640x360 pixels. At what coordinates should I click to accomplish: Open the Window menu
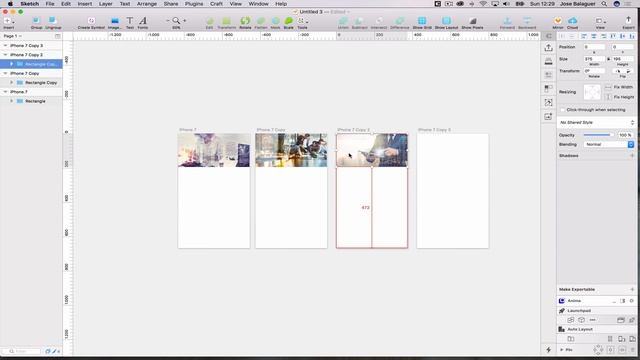tap(258, 4)
